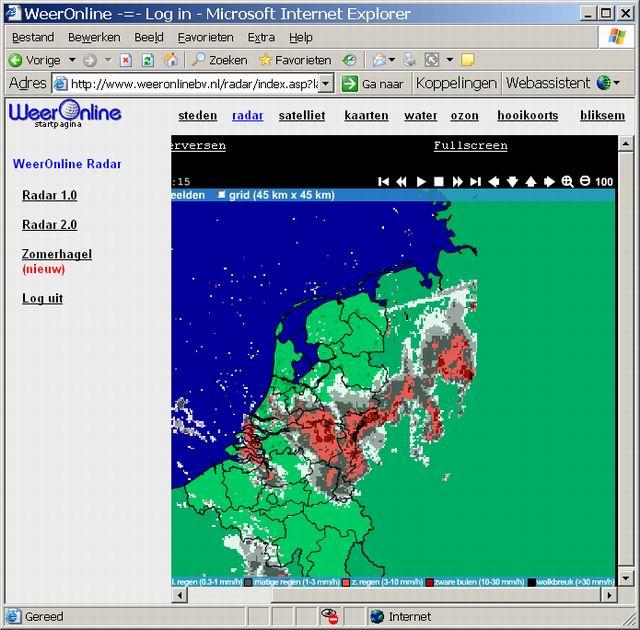640x630 pixels.
Task: Play the radar animation
Action: [x=421, y=182]
